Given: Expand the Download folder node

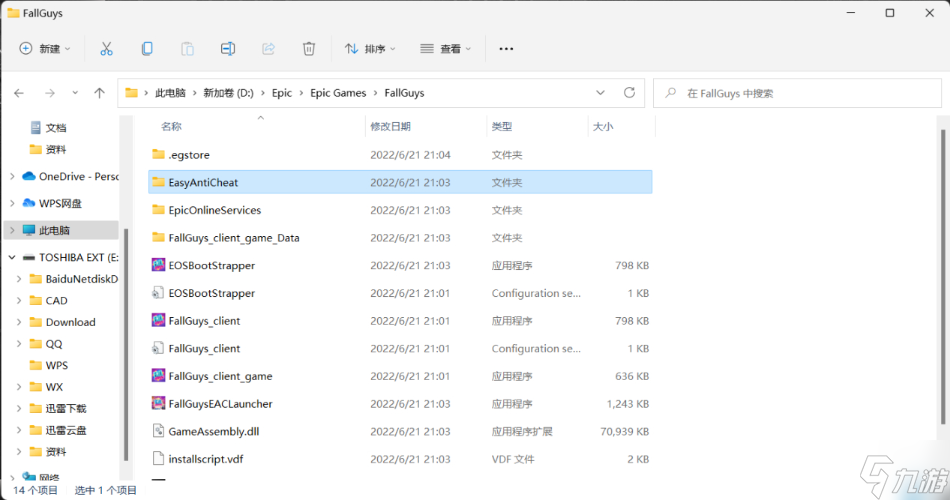Looking at the screenshot, I should [x=19, y=322].
